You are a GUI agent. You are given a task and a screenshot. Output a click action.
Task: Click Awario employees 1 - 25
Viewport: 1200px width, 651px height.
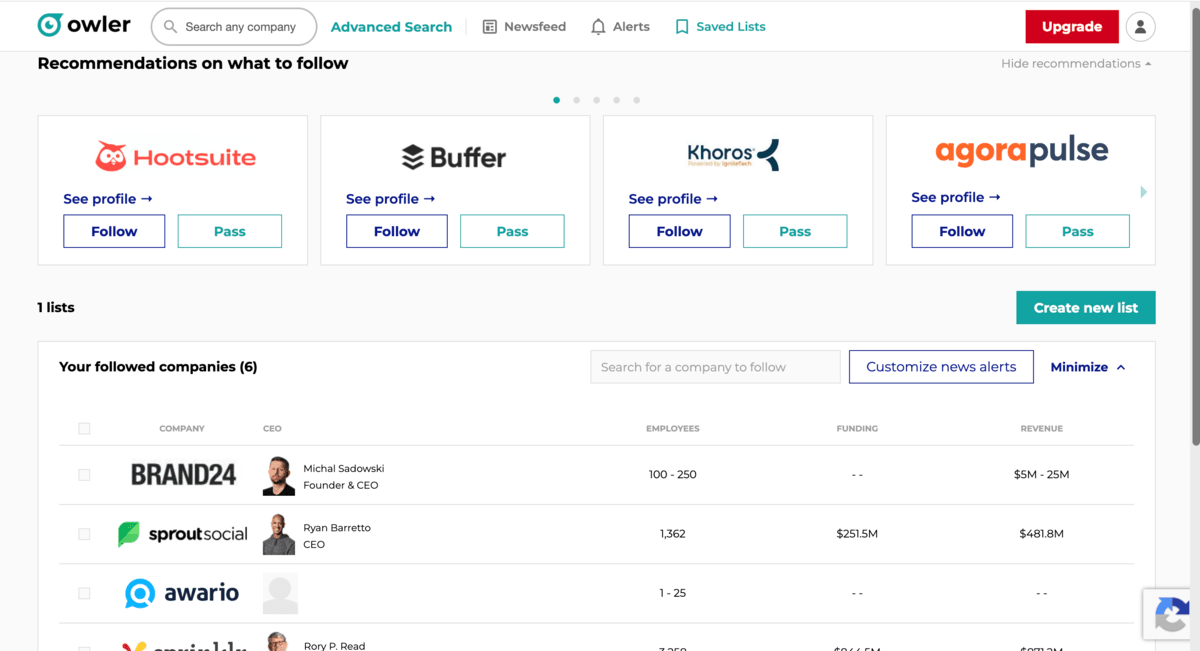[x=672, y=593]
